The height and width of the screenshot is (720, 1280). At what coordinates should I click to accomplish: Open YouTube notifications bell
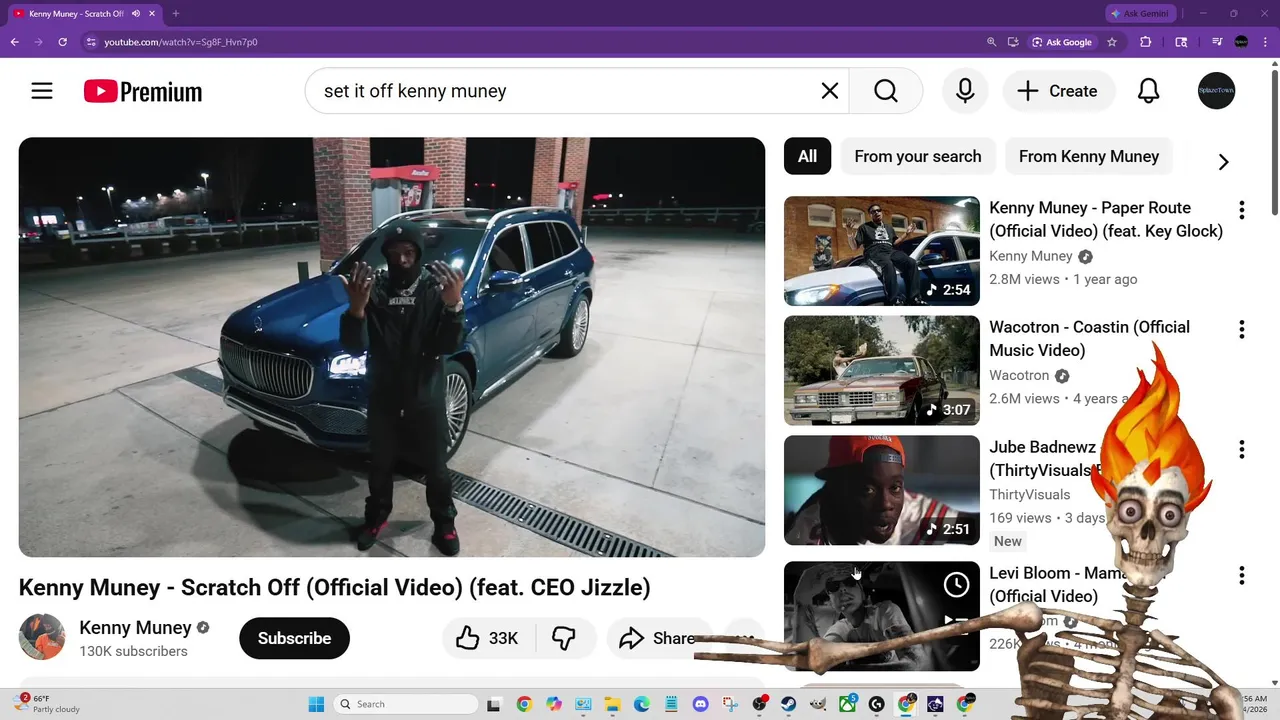tap(1149, 91)
